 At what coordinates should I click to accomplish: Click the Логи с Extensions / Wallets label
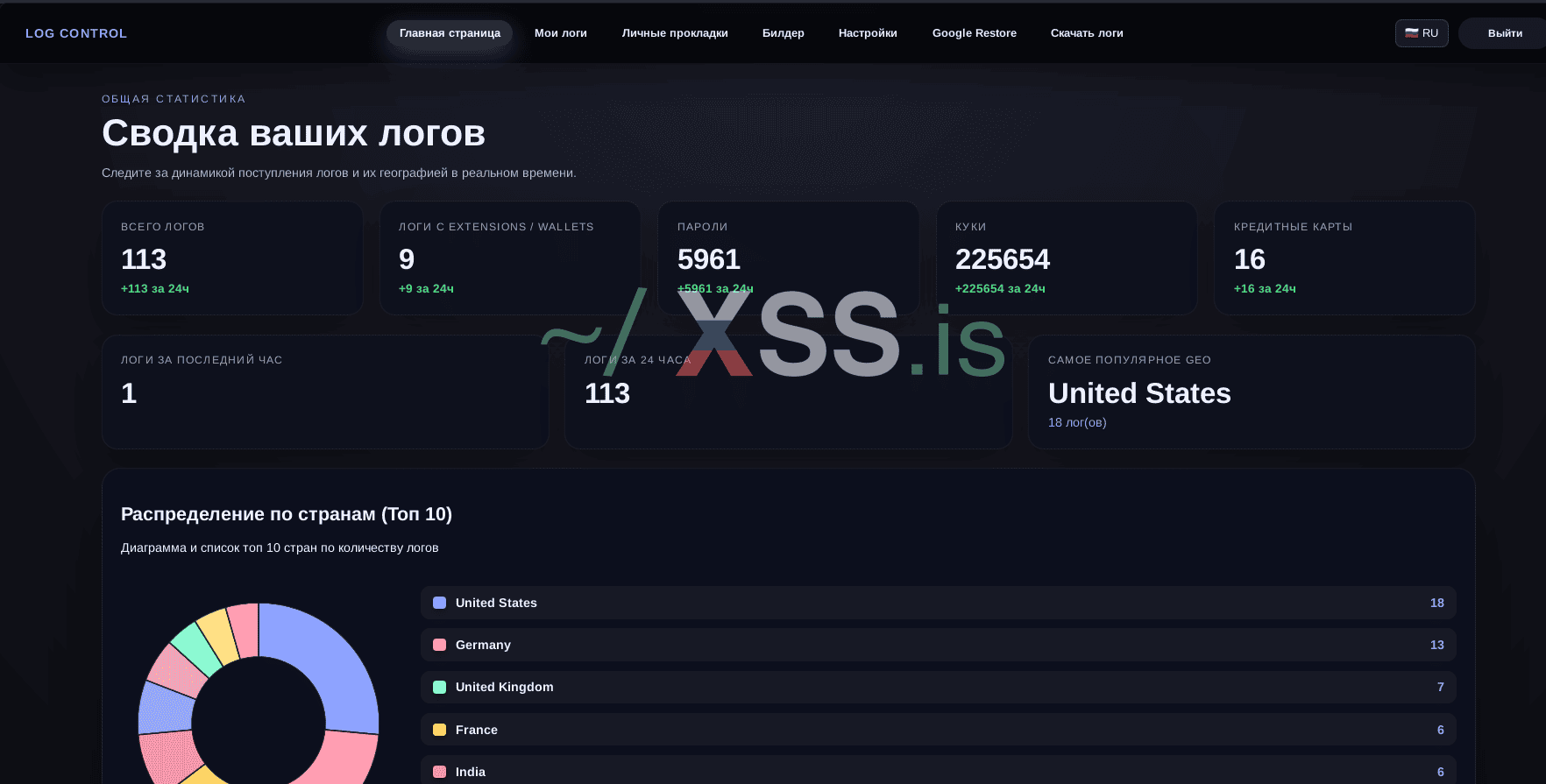(x=496, y=227)
